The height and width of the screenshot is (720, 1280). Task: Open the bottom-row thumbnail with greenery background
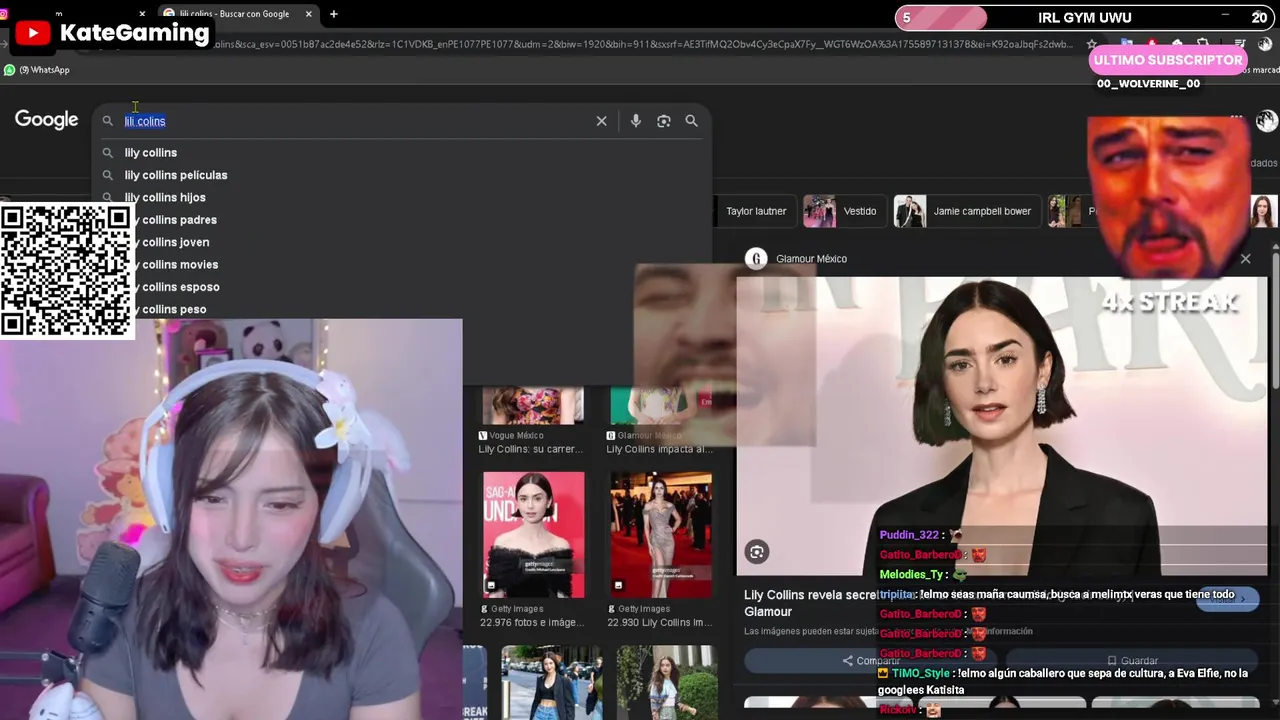point(667,683)
